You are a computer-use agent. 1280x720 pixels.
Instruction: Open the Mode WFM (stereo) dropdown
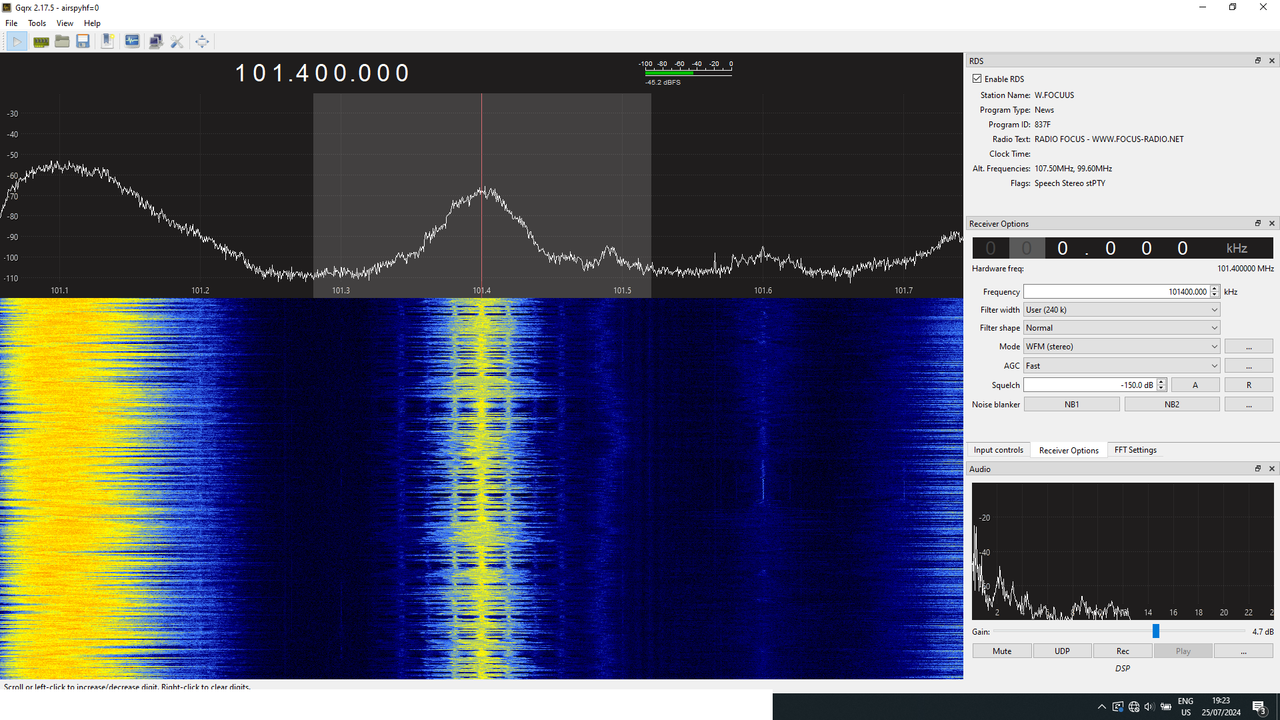point(1122,347)
